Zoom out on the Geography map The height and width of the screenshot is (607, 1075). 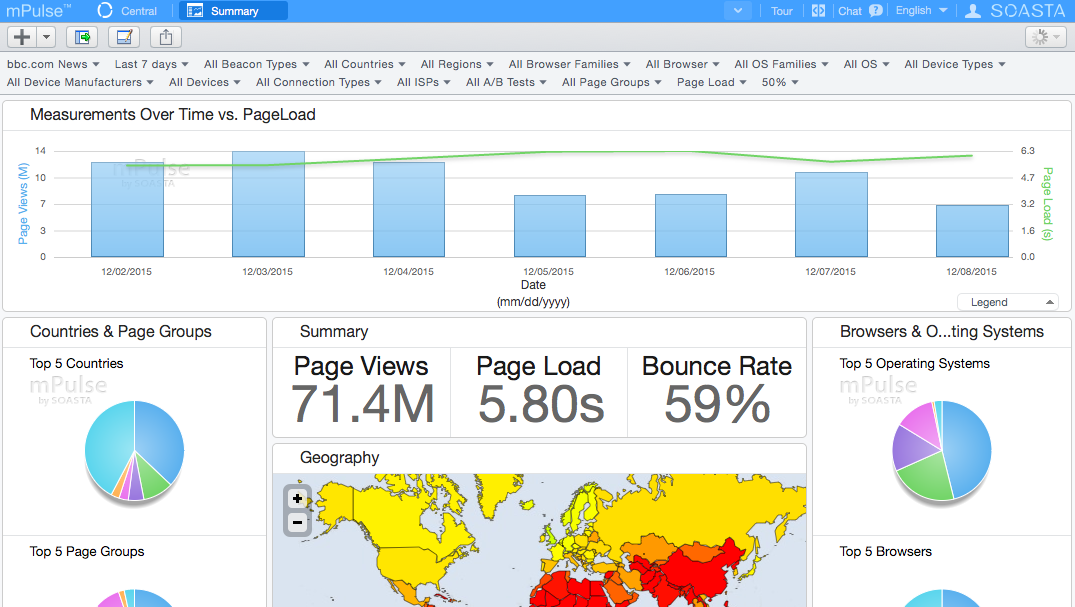click(x=298, y=523)
